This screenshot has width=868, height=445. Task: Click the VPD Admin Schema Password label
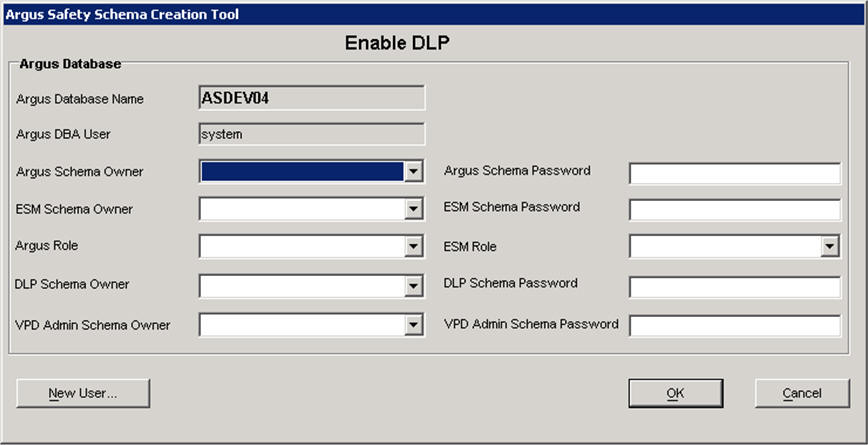[531, 324]
